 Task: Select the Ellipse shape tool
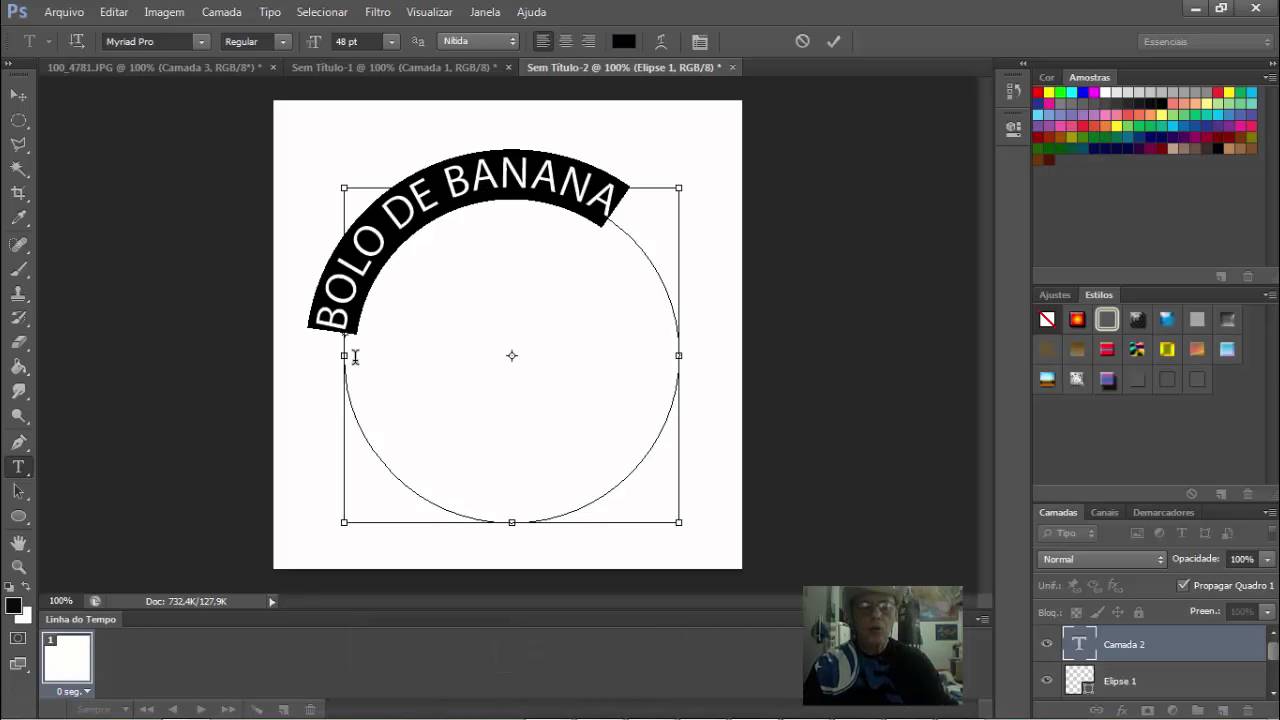[18, 517]
